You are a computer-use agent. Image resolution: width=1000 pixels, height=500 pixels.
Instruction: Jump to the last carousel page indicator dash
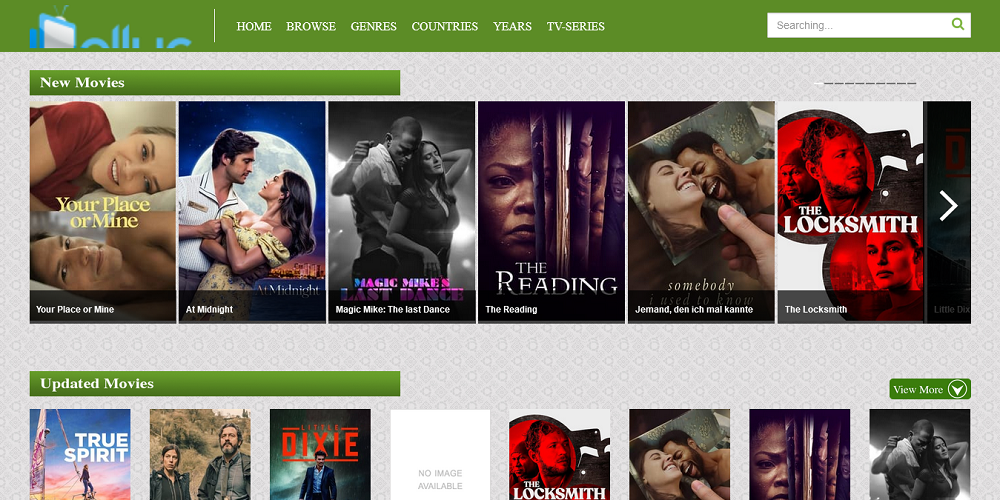pos(912,84)
